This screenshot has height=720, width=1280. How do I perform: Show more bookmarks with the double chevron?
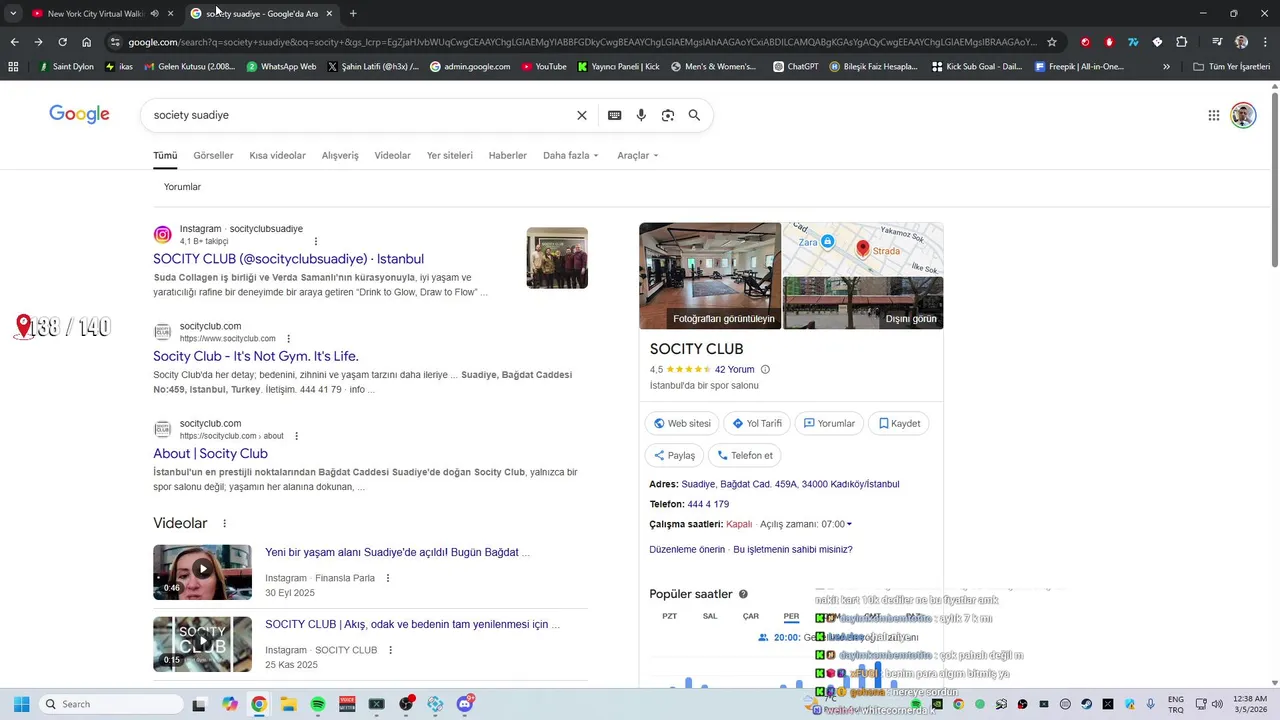tap(1166, 67)
